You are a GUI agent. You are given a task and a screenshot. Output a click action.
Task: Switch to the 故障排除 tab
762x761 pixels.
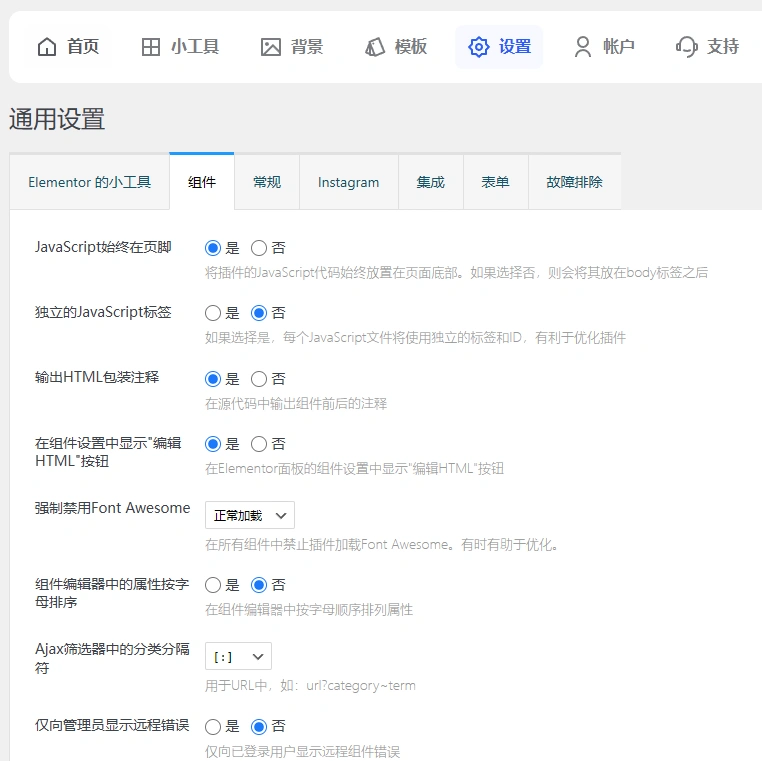click(x=574, y=182)
